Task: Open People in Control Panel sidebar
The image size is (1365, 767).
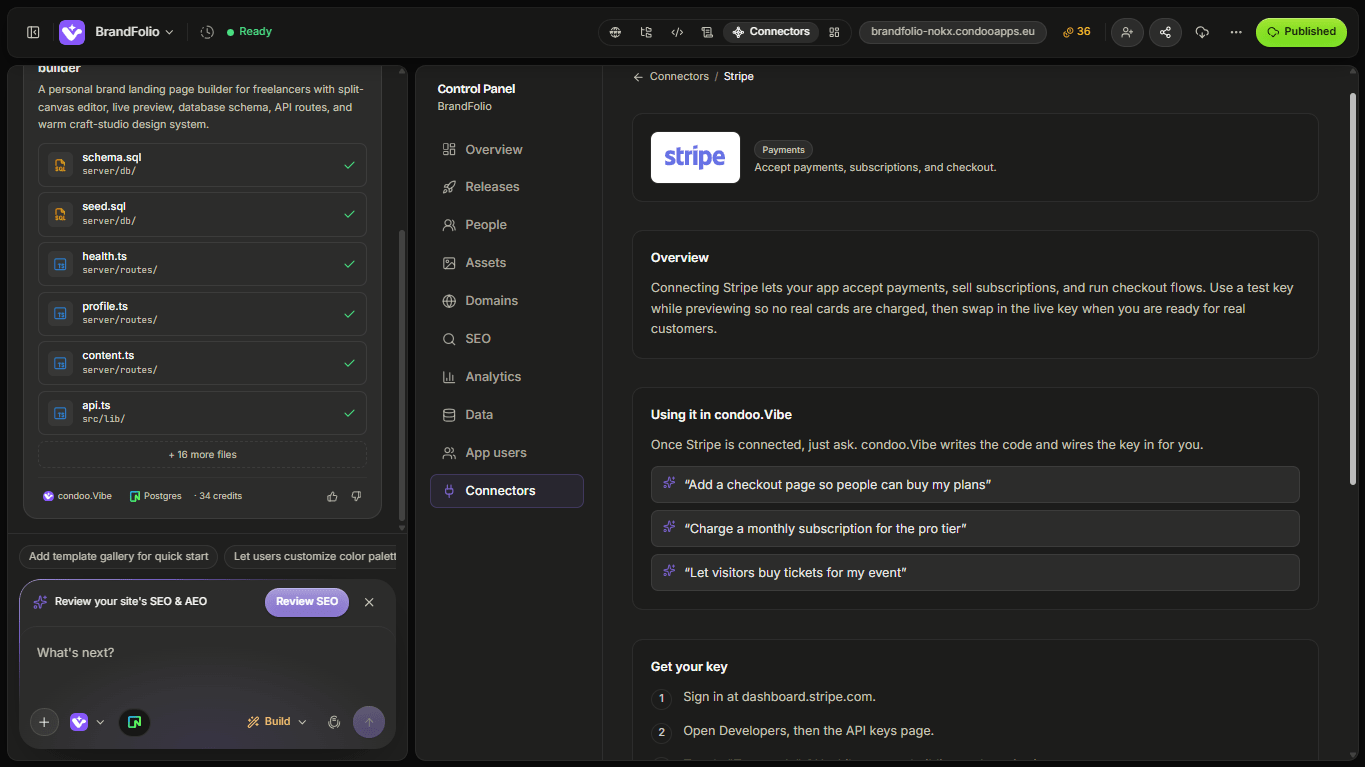Action: tap(506, 225)
